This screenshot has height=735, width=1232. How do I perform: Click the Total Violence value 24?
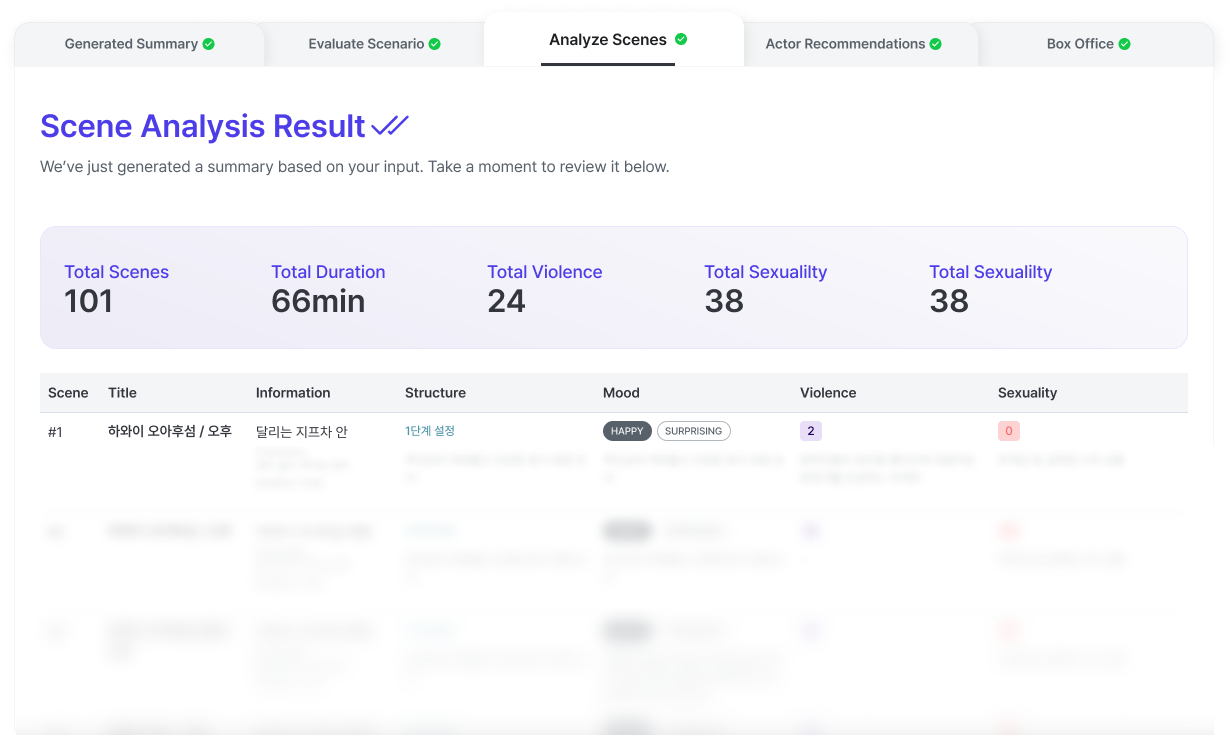pos(506,301)
